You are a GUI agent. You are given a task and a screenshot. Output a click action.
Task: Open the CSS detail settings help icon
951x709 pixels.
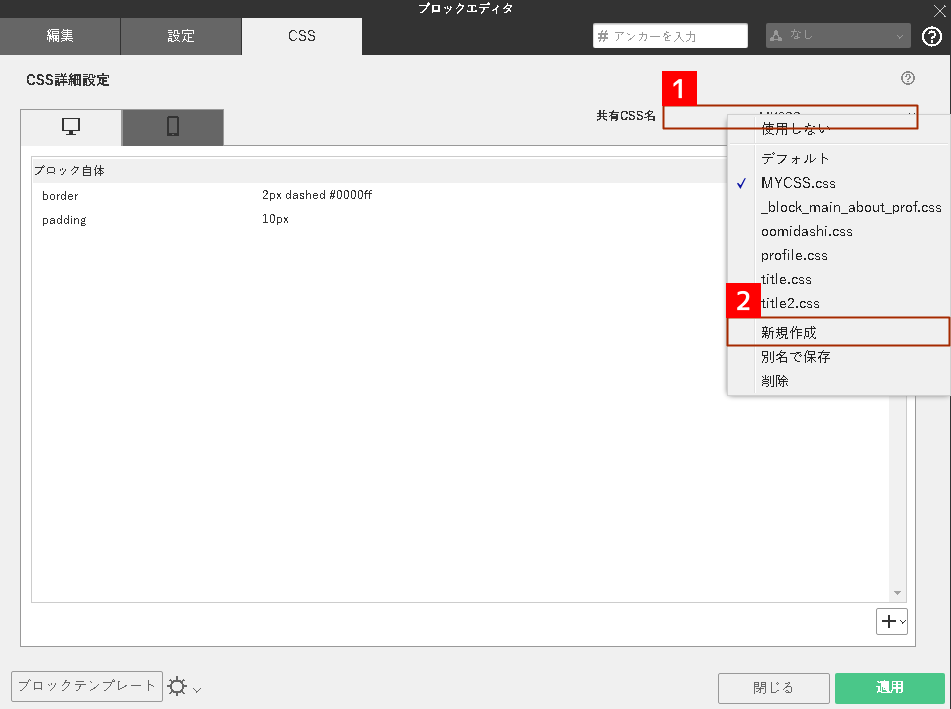(x=907, y=78)
